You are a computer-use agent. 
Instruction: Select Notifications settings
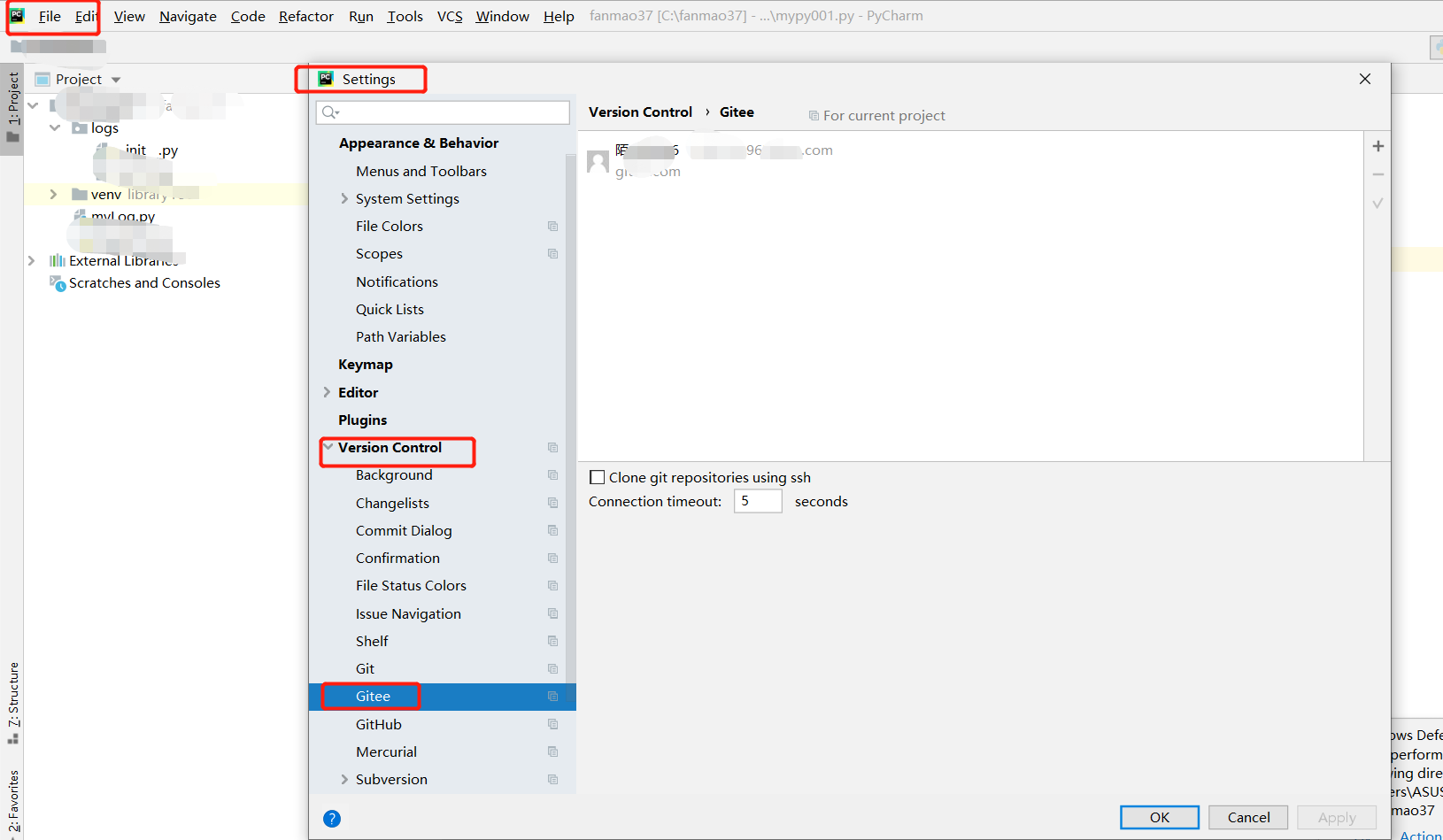(x=397, y=282)
